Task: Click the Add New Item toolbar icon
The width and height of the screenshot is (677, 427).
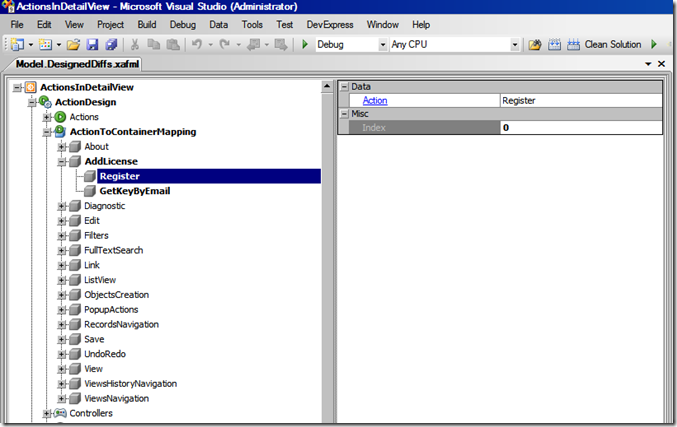Action: coord(45,44)
